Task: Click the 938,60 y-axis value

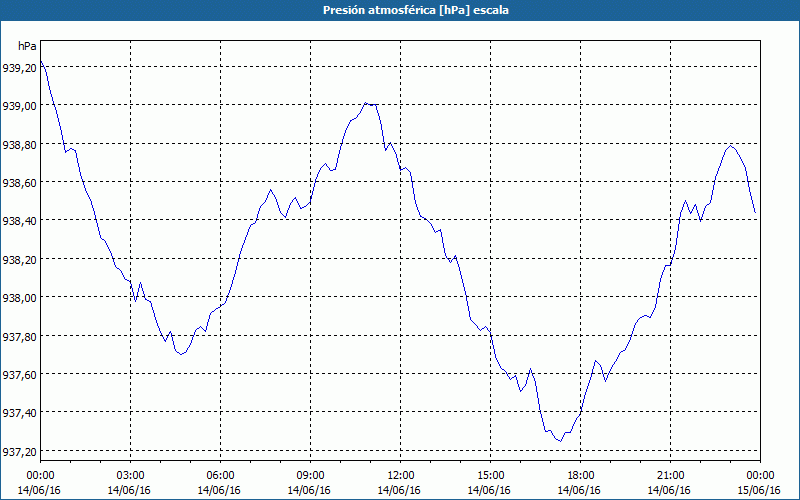Action: click(x=20, y=183)
